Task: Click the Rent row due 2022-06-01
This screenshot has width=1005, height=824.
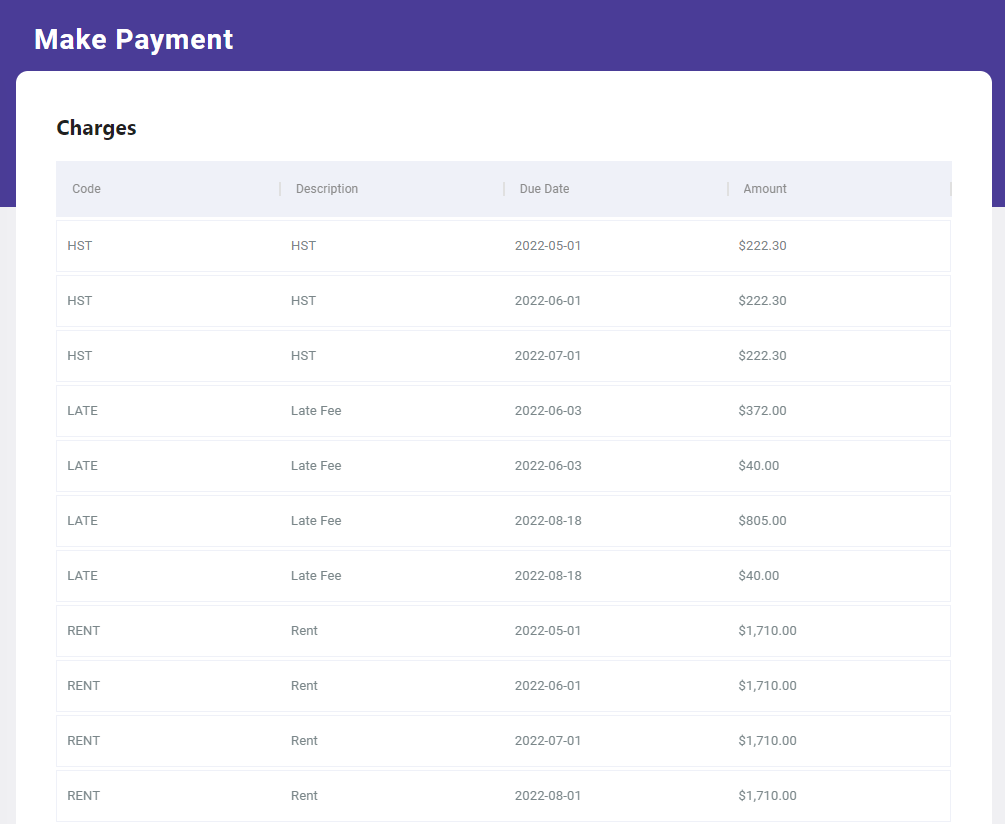Action: (x=503, y=686)
